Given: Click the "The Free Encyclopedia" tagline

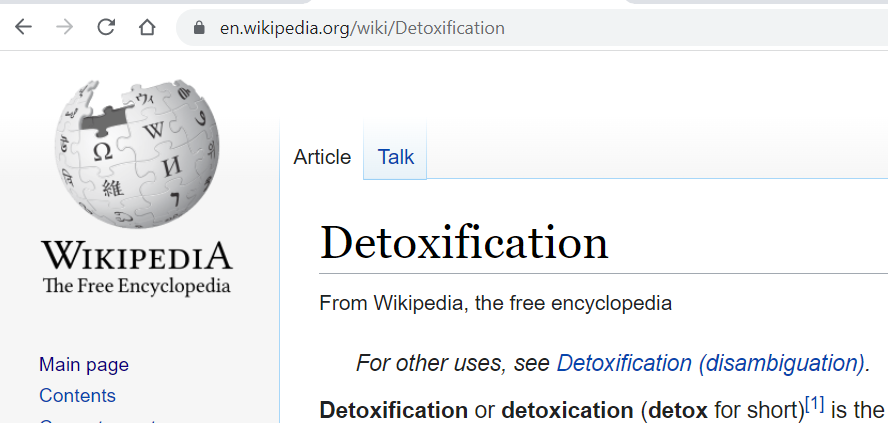Looking at the screenshot, I should (136, 286).
